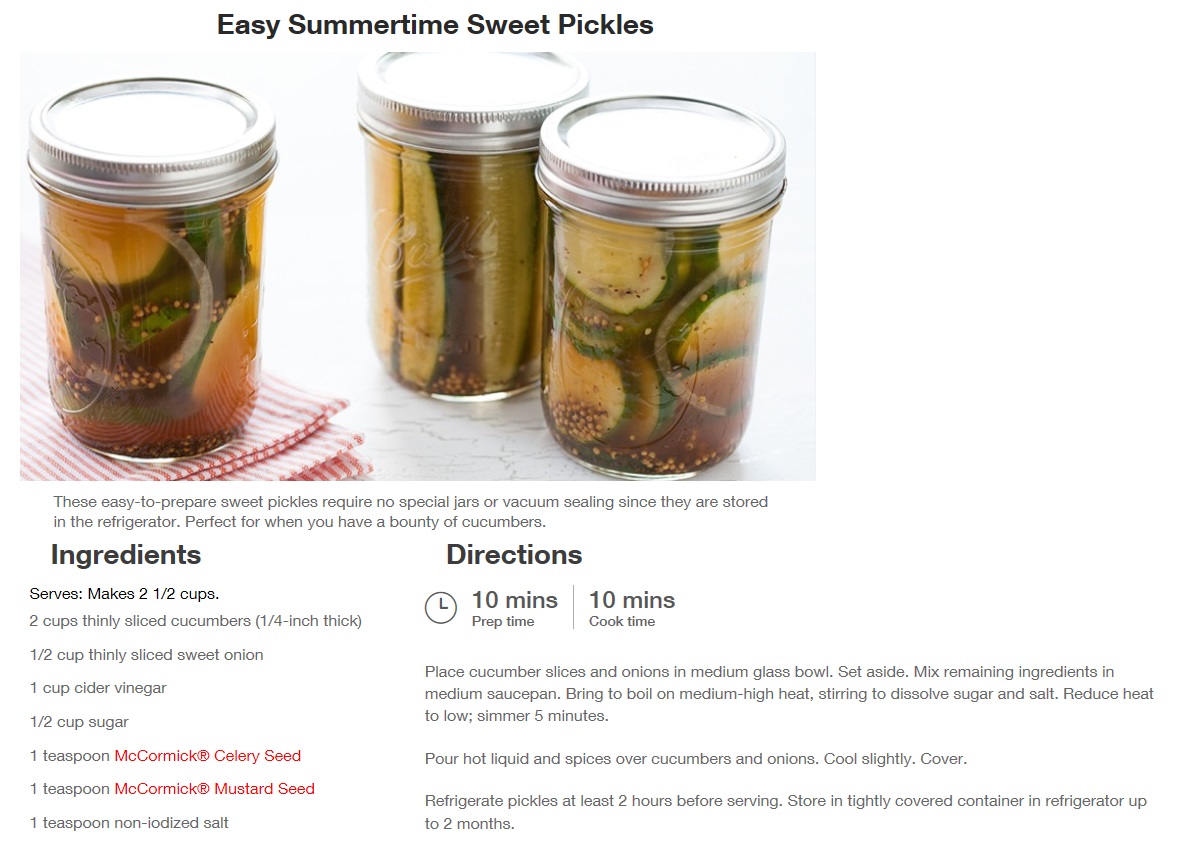
Task: Click the recipe description under the photo
Action: coord(410,512)
